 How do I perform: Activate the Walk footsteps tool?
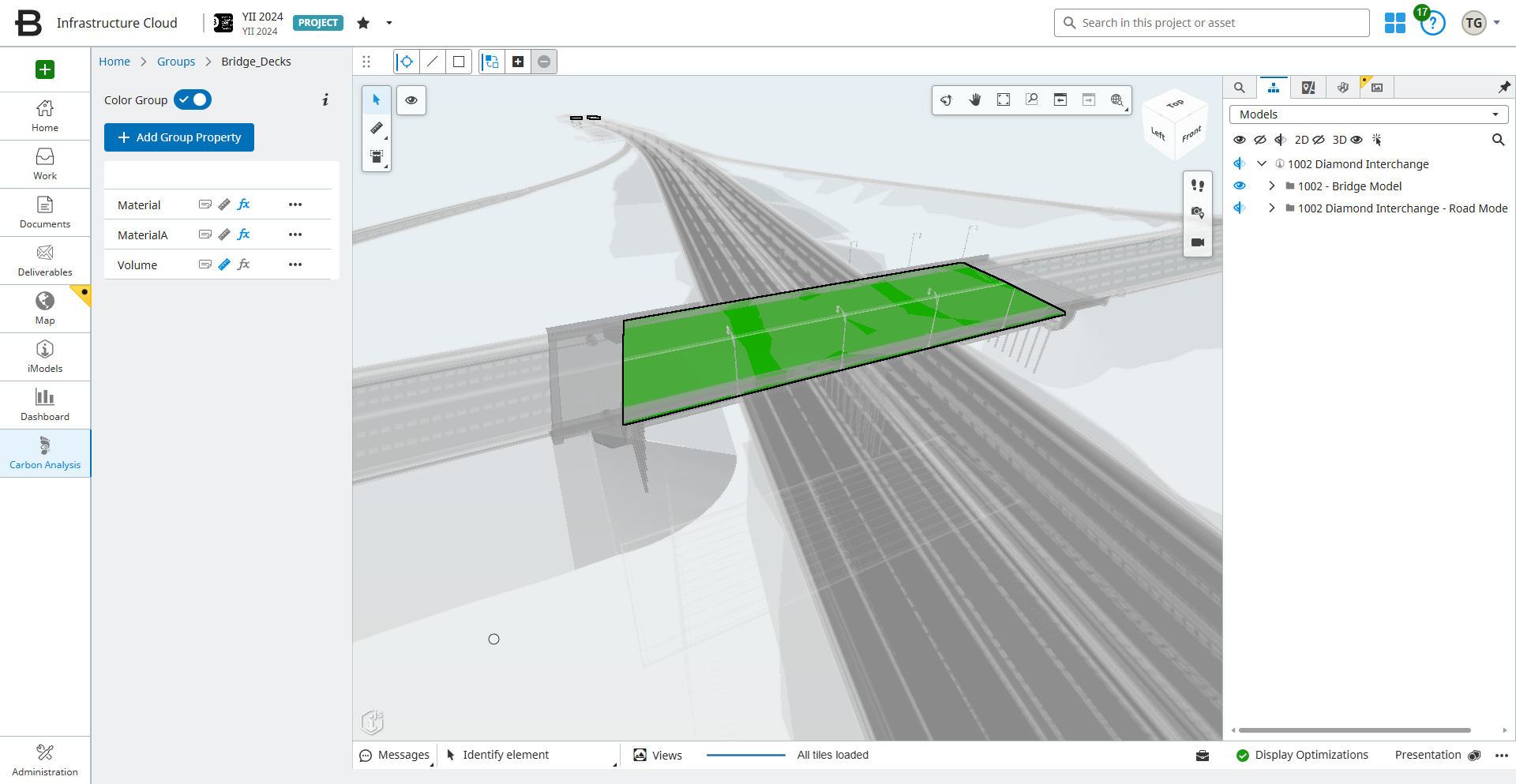coord(1198,186)
